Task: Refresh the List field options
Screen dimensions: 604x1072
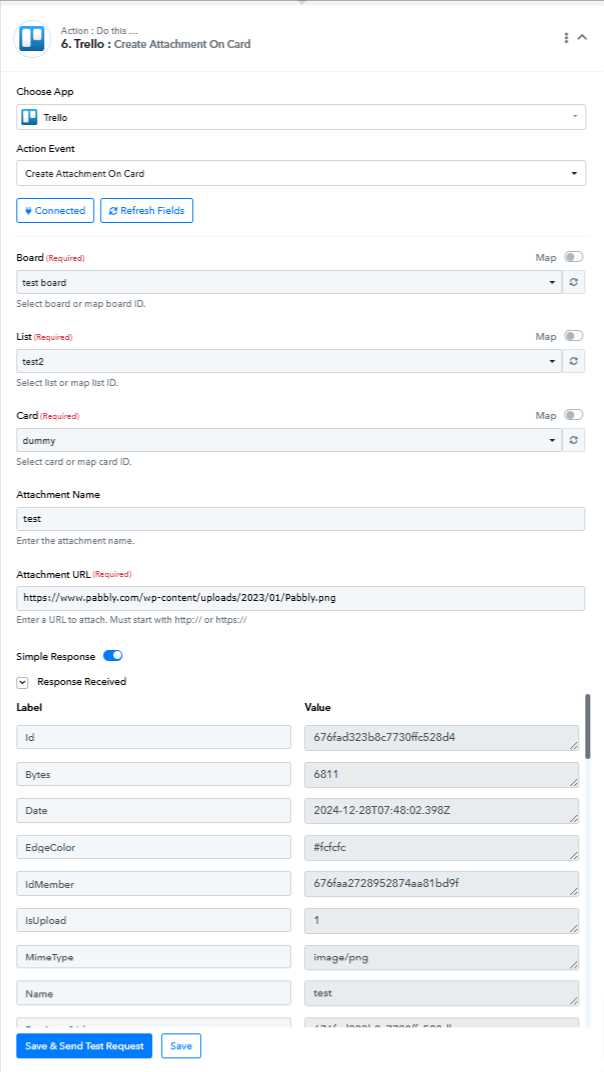Action: [x=574, y=361]
